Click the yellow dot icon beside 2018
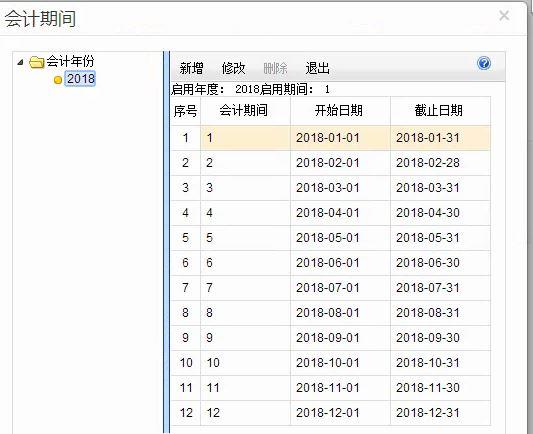533x434 pixels. pyautogui.click(x=58, y=80)
